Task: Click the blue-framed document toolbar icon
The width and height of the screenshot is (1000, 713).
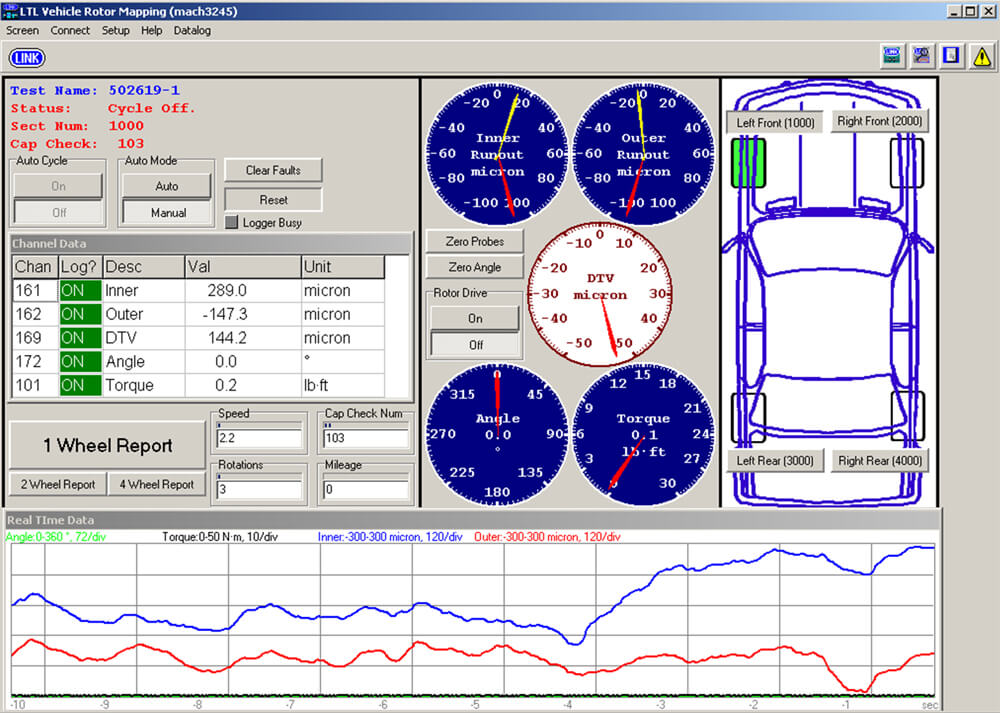Action: [x=951, y=56]
